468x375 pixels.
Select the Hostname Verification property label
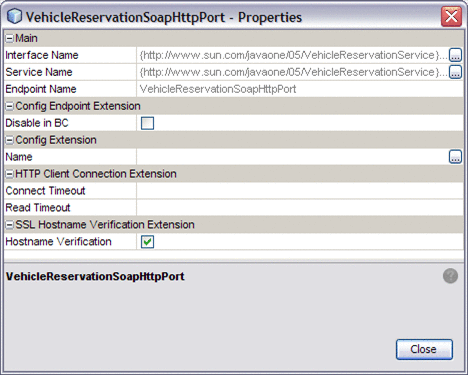58,242
